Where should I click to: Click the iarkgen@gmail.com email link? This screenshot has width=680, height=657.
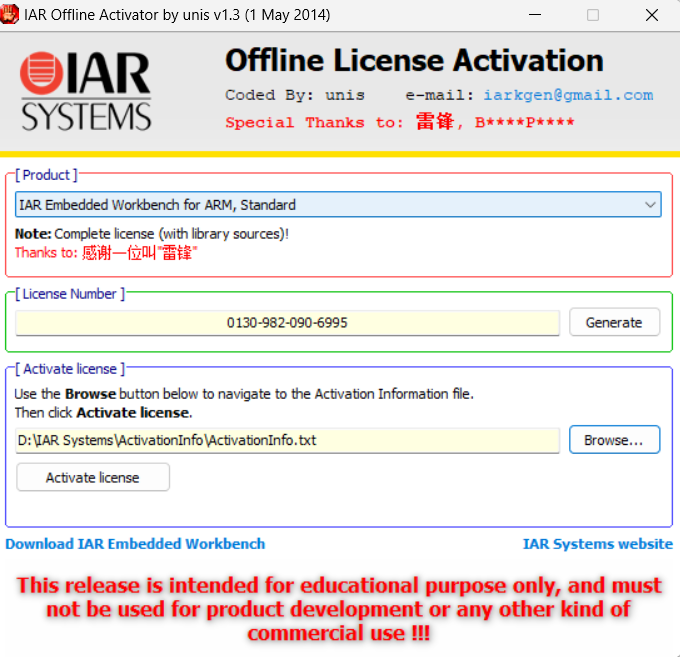click(569, 95)
